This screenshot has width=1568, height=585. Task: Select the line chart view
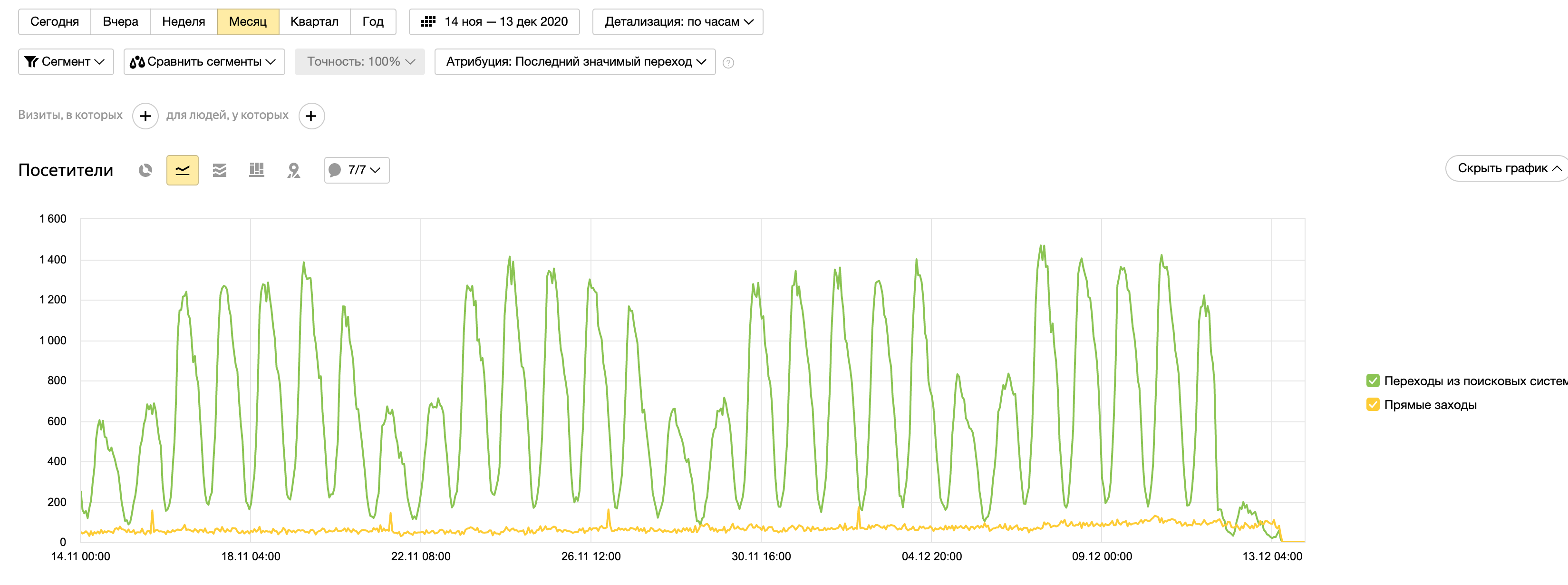[x=183, y=170]
